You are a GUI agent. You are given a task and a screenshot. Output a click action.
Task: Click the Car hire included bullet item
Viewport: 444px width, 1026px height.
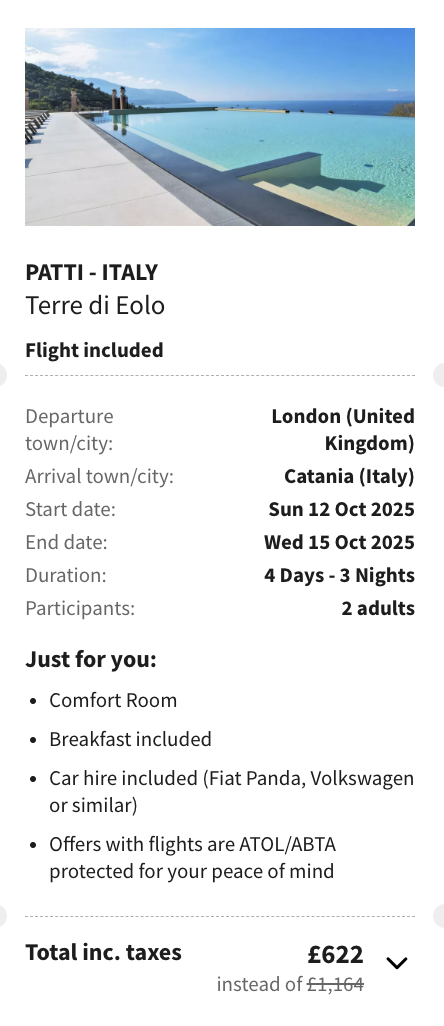231,792
